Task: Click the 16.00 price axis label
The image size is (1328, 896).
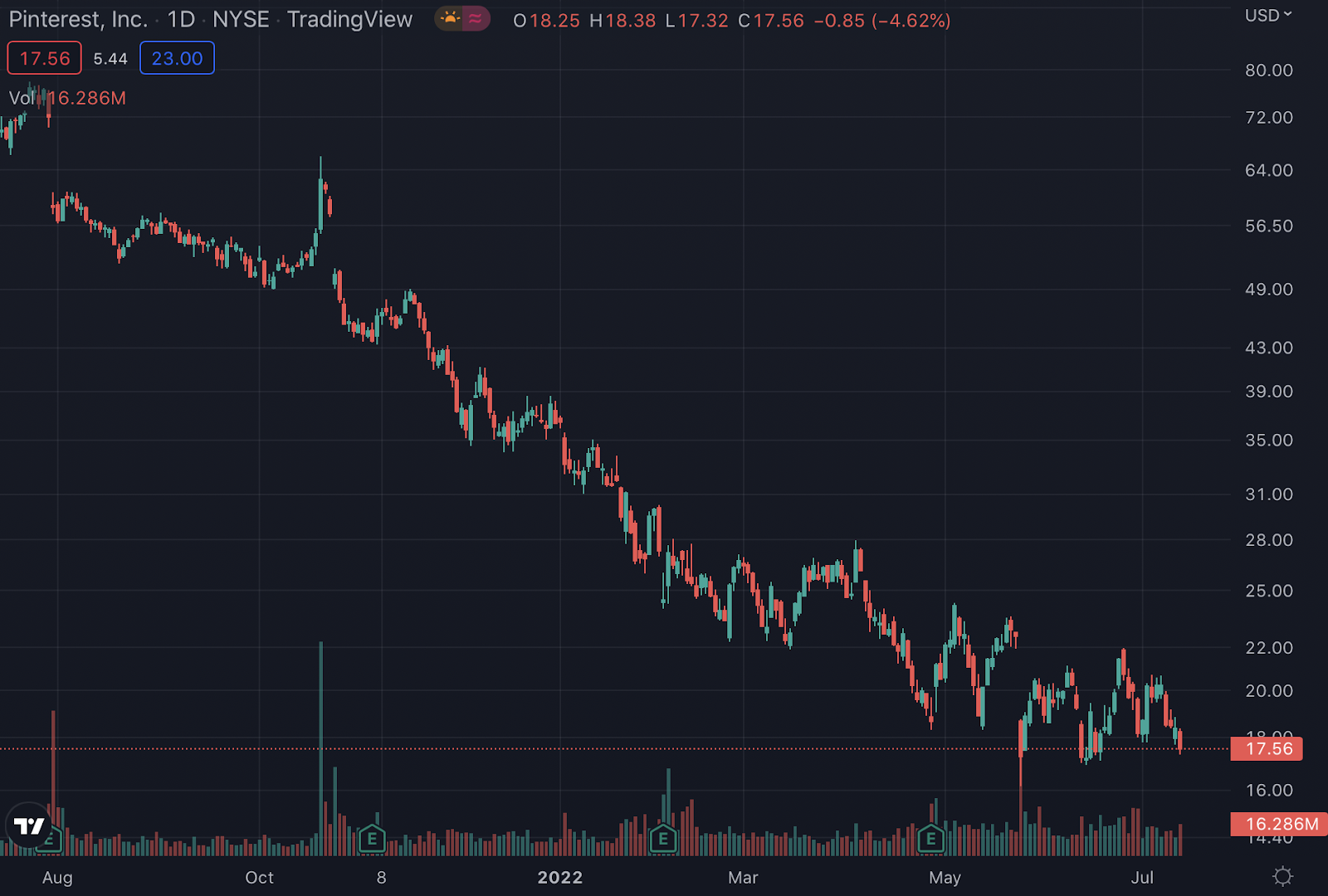Action: 1269,791
